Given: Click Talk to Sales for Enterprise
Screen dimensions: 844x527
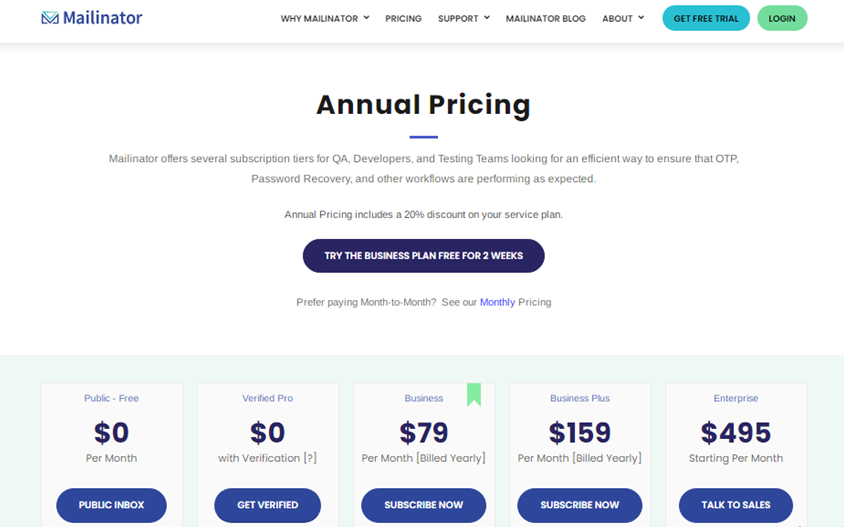Looking at the screenshot, I should [735, 505].
